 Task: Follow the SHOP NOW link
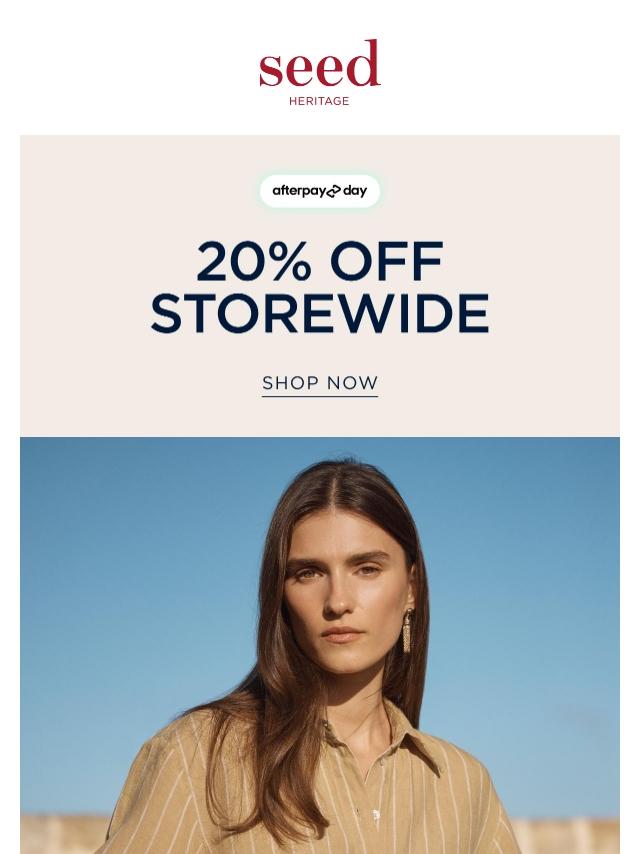point(320,383)
